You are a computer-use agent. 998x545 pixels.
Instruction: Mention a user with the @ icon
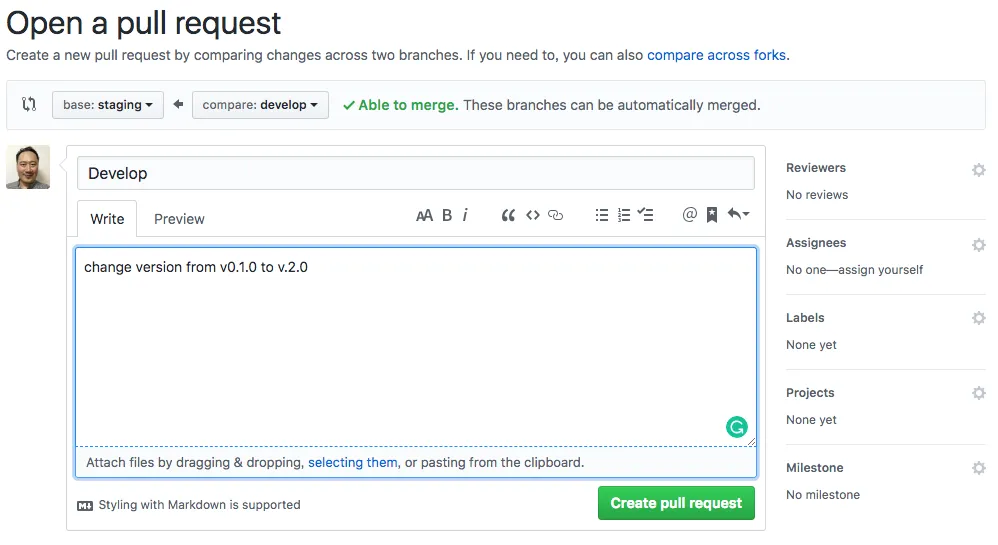[689, 214]
